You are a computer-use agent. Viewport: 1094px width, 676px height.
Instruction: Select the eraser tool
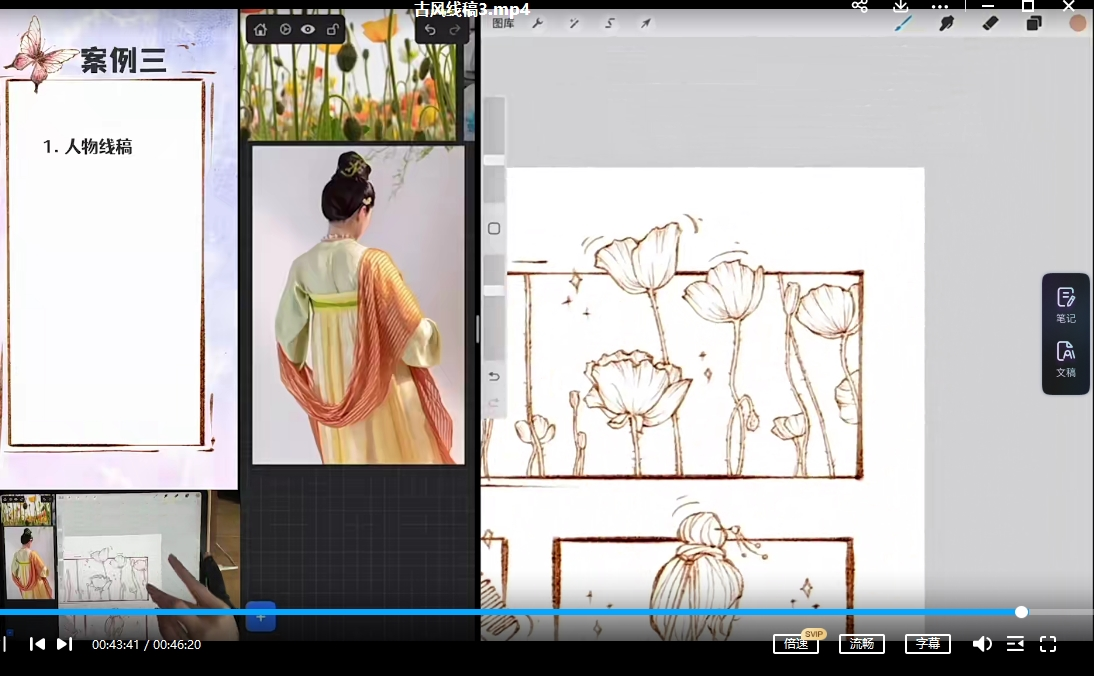[x=990, y=23]
